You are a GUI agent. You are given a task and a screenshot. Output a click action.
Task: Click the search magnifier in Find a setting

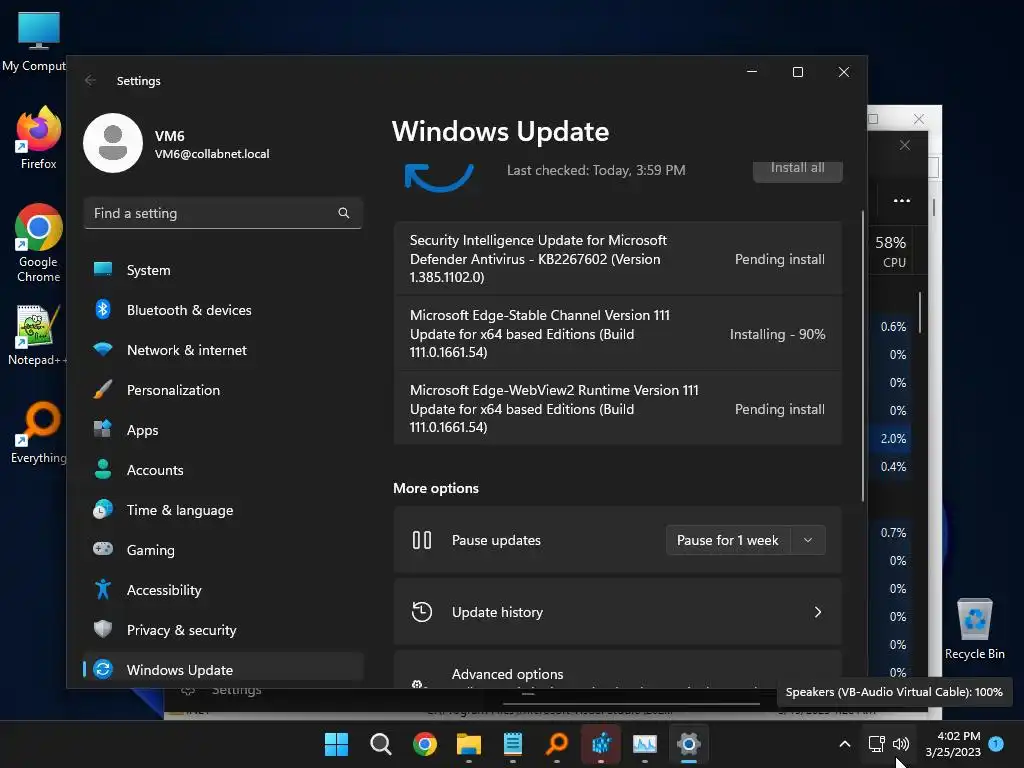(x=344, y=213)
